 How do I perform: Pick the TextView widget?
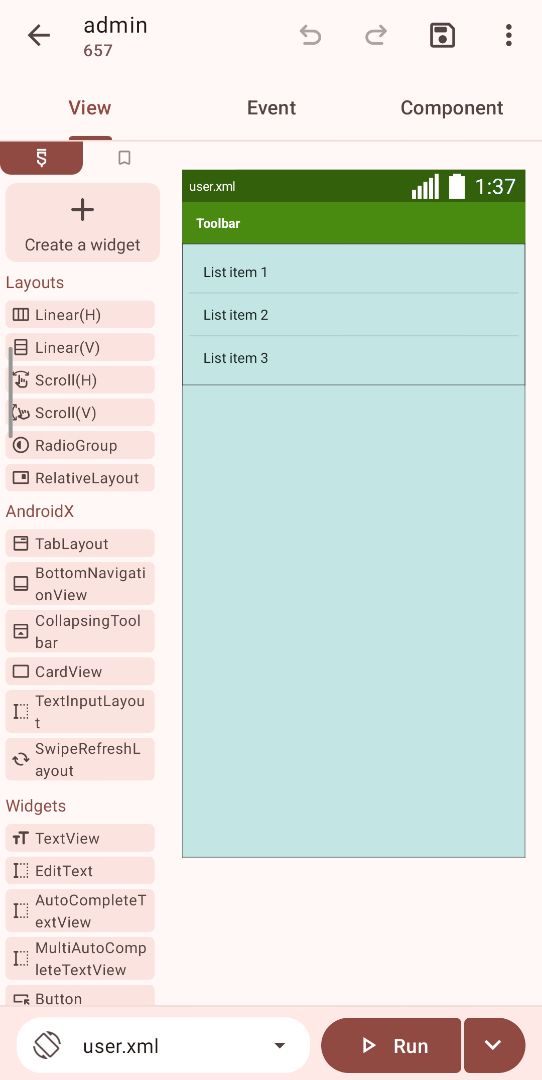coord(80,838)
